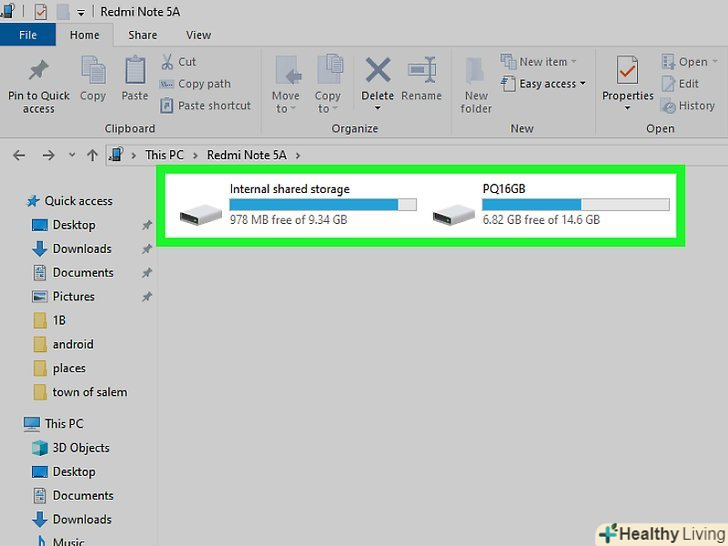Click the Quick access toolbar properties checkmark

(40, 12)
